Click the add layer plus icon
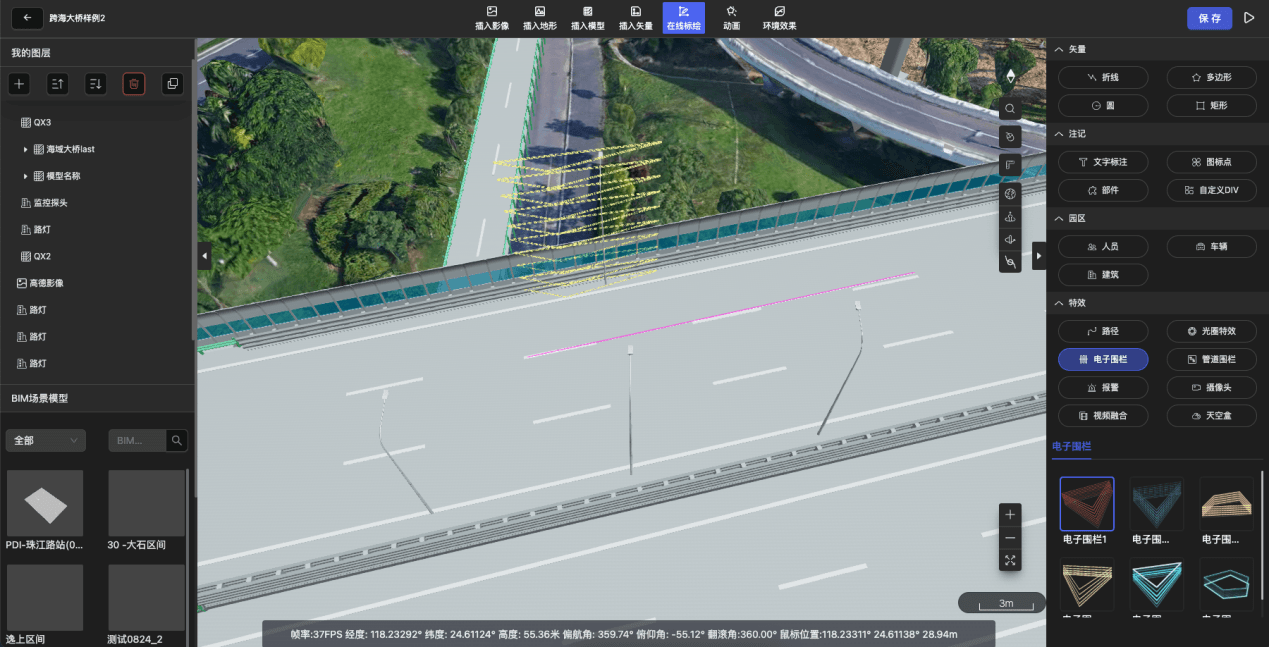 tap(19, 84)
